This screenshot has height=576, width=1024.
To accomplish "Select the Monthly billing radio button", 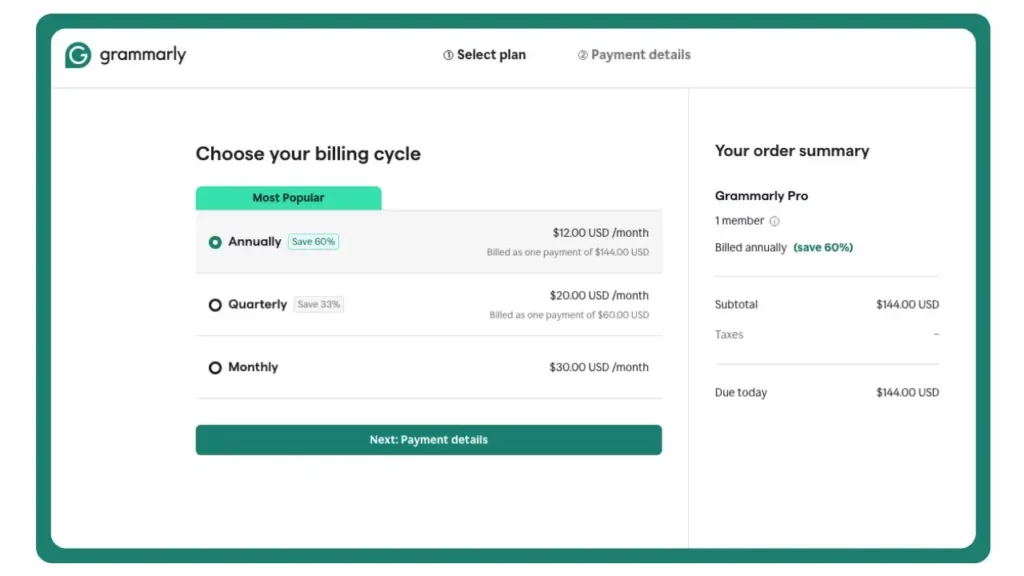I will 215,368.
